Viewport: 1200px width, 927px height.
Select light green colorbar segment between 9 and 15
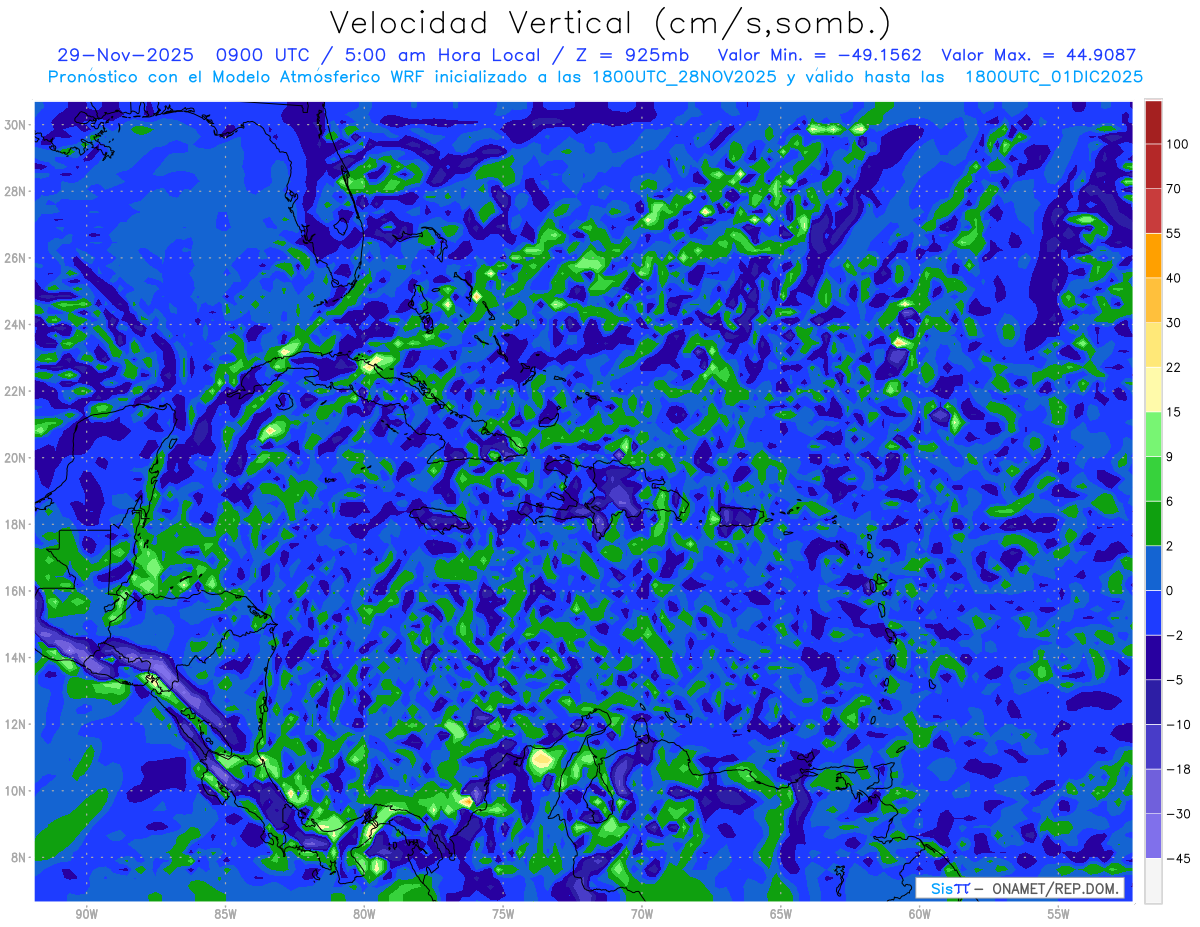[x=1153, y=434]
